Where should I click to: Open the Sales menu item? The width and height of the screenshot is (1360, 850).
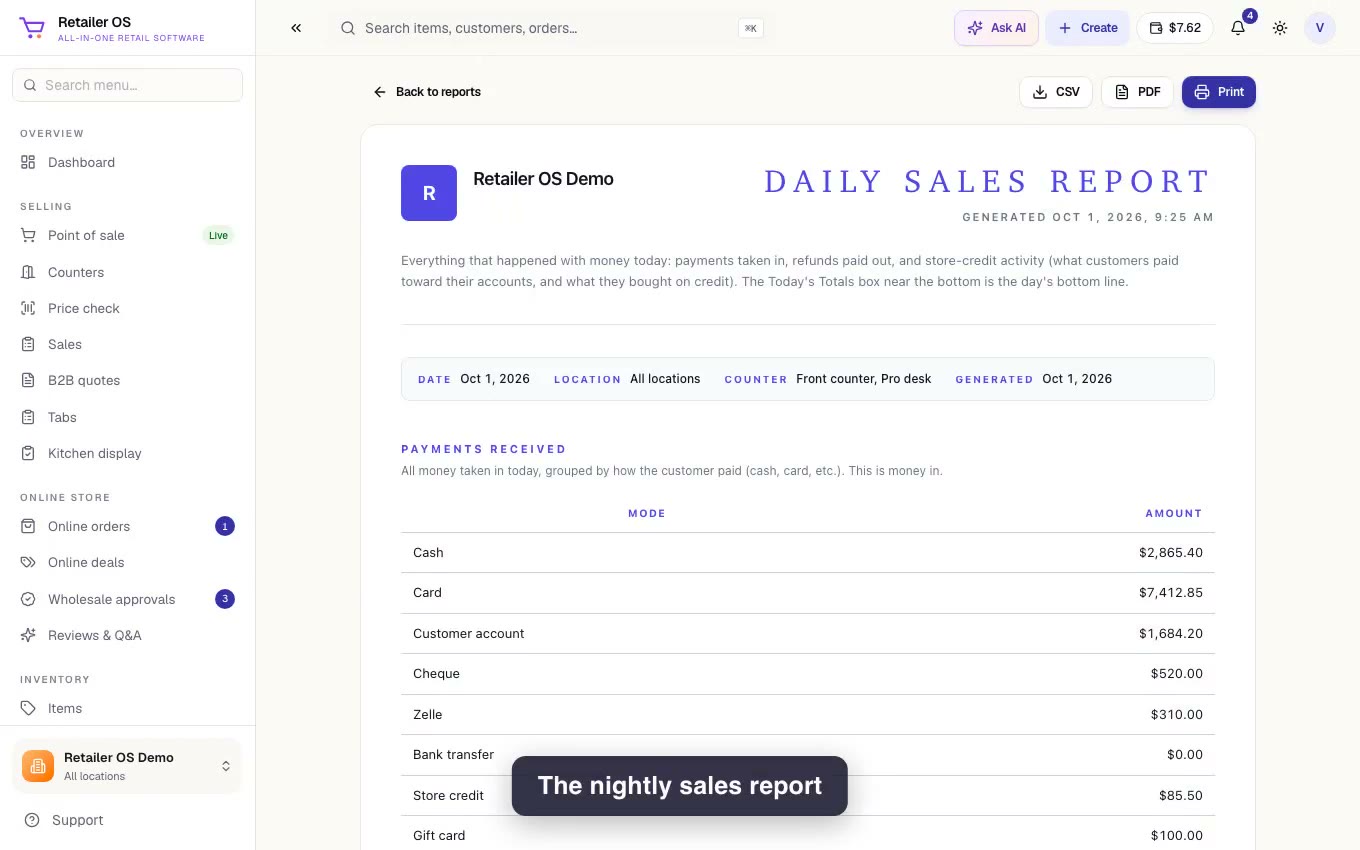[x=127, y=344]
